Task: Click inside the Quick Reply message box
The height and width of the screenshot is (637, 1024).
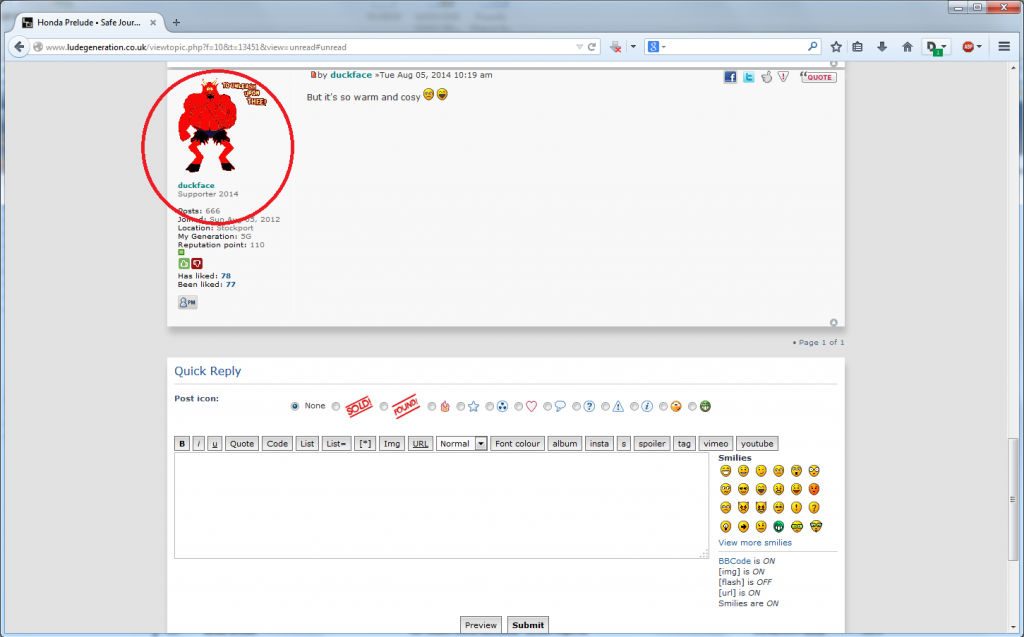Action: pyautogui.click(x=441, y=506)
